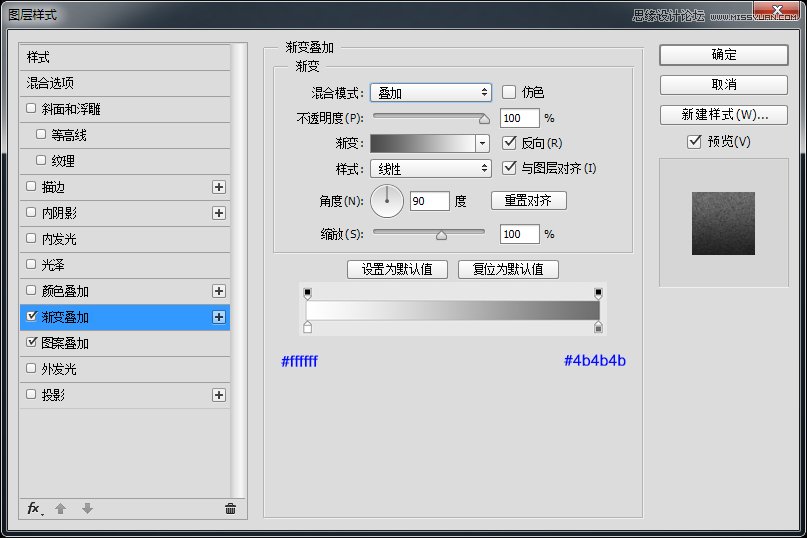Select 光泽 effect row
Viewport: 807px width, 538px height.
point(125,265)
